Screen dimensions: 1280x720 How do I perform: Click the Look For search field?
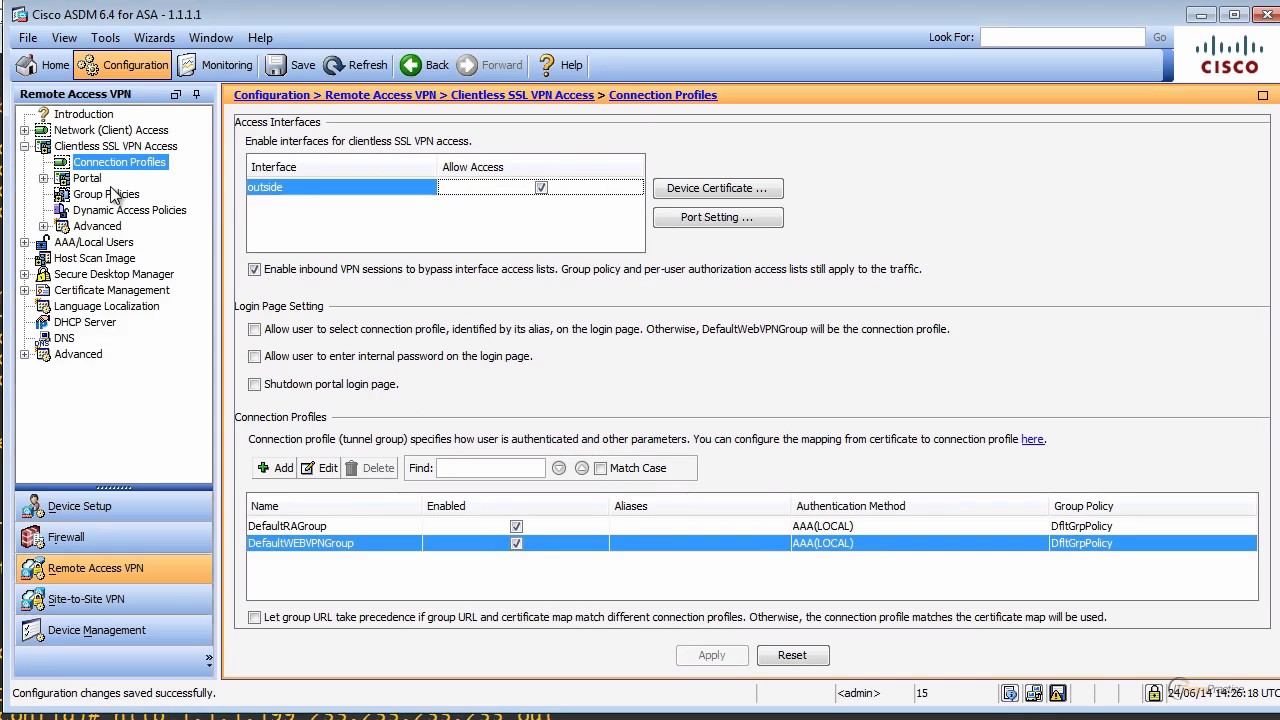[x=1062, y=37]
